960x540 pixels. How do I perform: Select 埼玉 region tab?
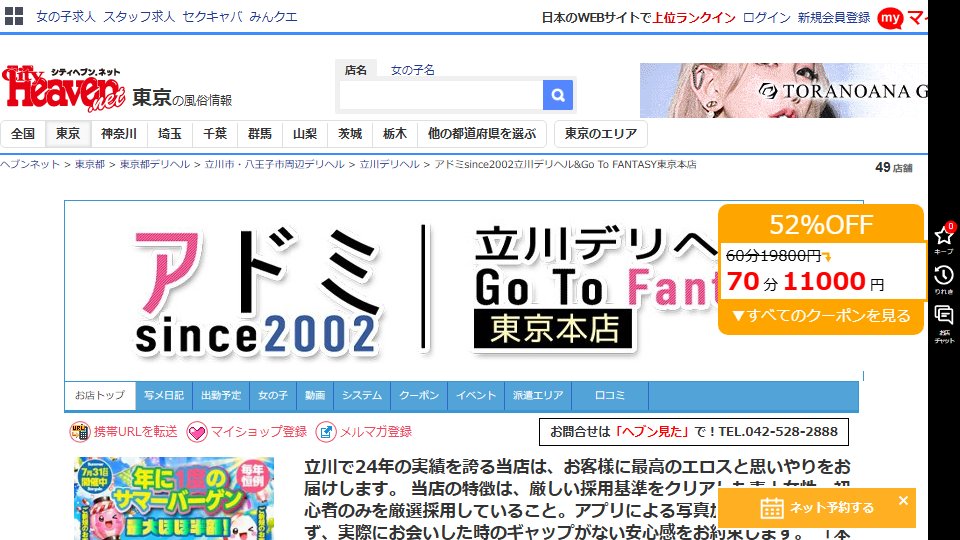point(170,133)
